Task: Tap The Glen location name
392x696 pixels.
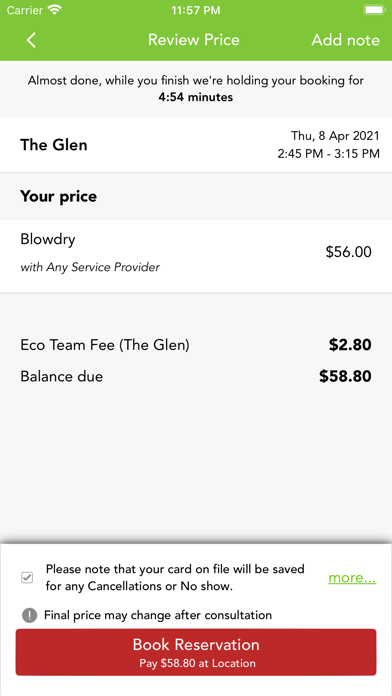Action: point(54,145)
